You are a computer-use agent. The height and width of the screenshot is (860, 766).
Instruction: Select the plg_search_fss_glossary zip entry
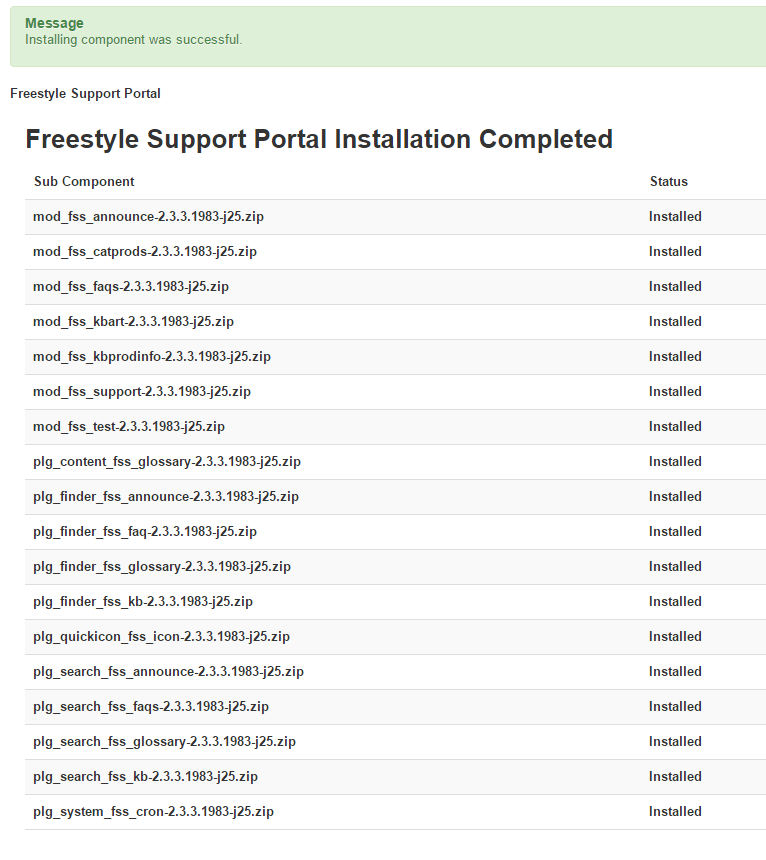tap(164, 742)
